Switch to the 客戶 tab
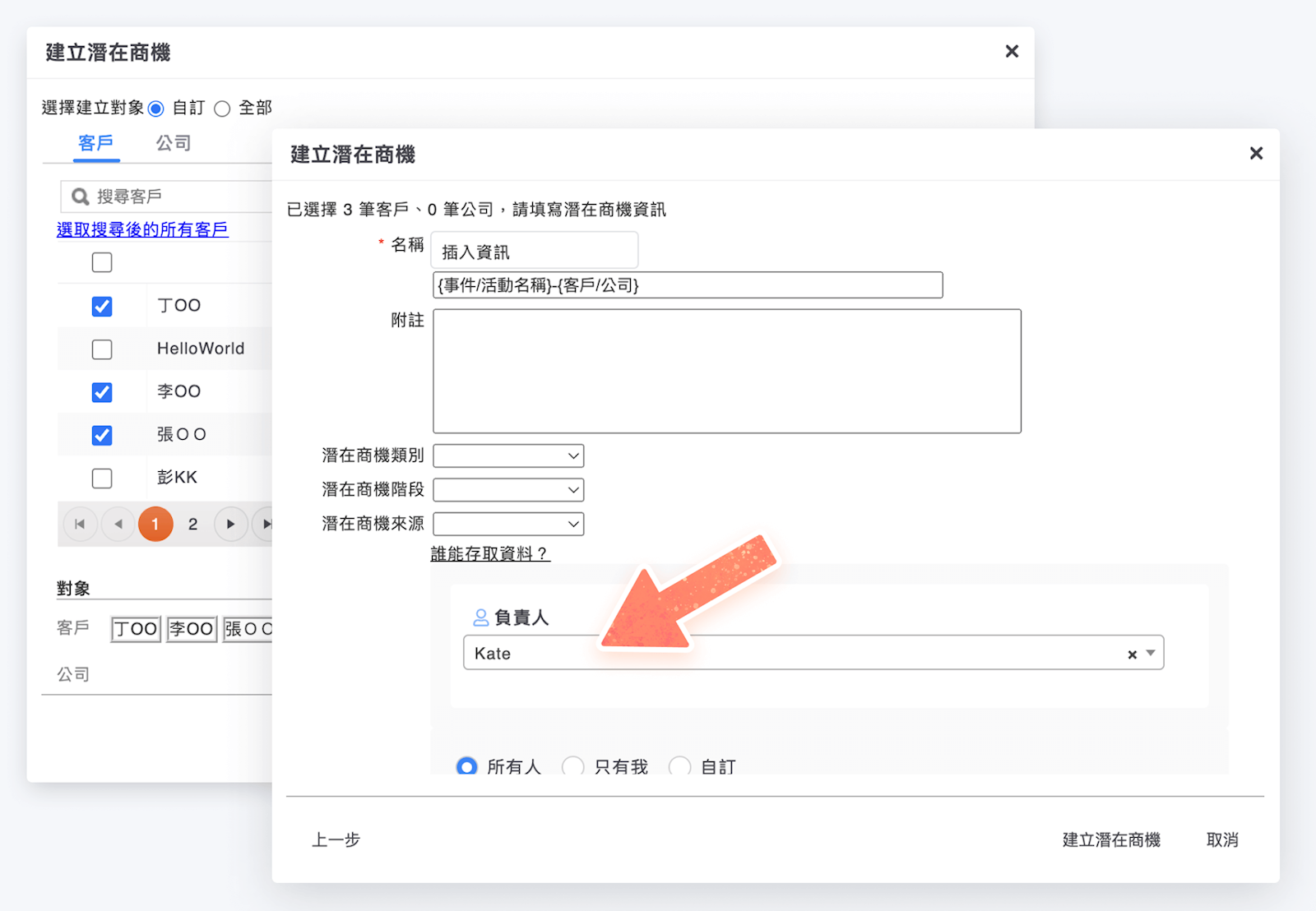This screenshot has width=1316, height=911. 95,143
